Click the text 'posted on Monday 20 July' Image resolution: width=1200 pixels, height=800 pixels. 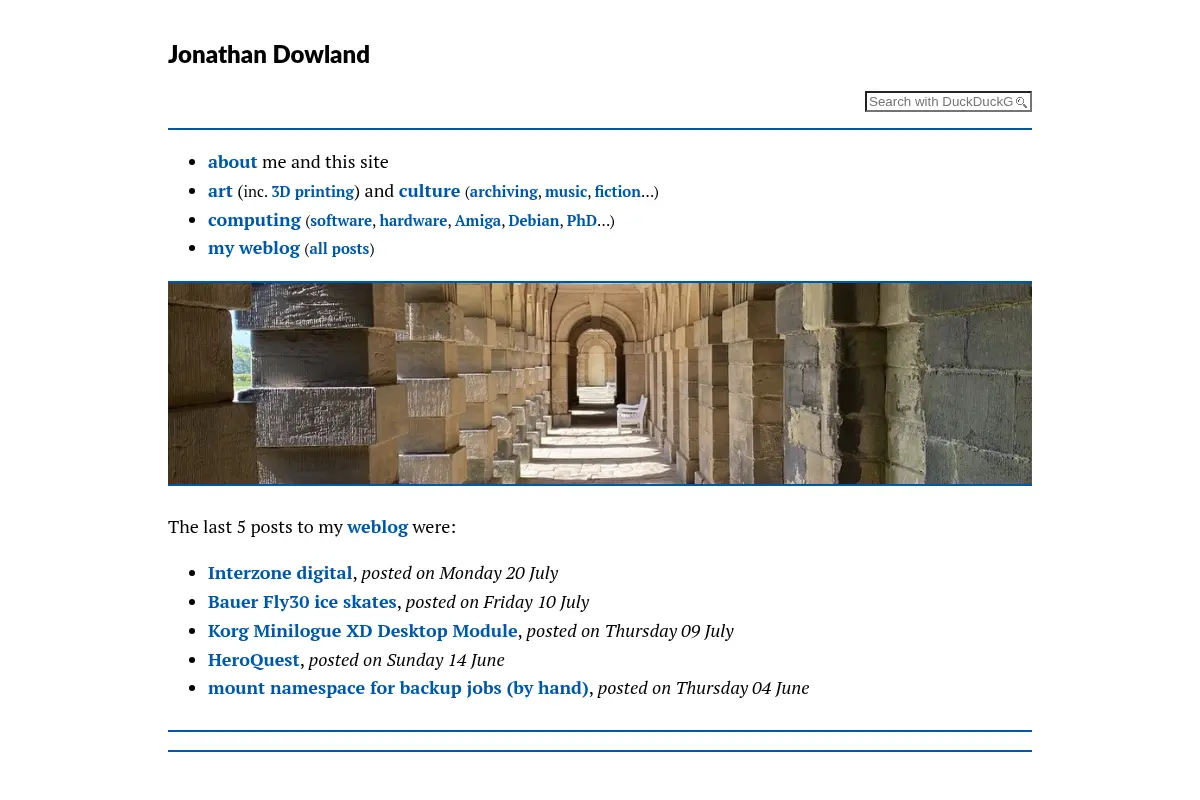(459, 573)
